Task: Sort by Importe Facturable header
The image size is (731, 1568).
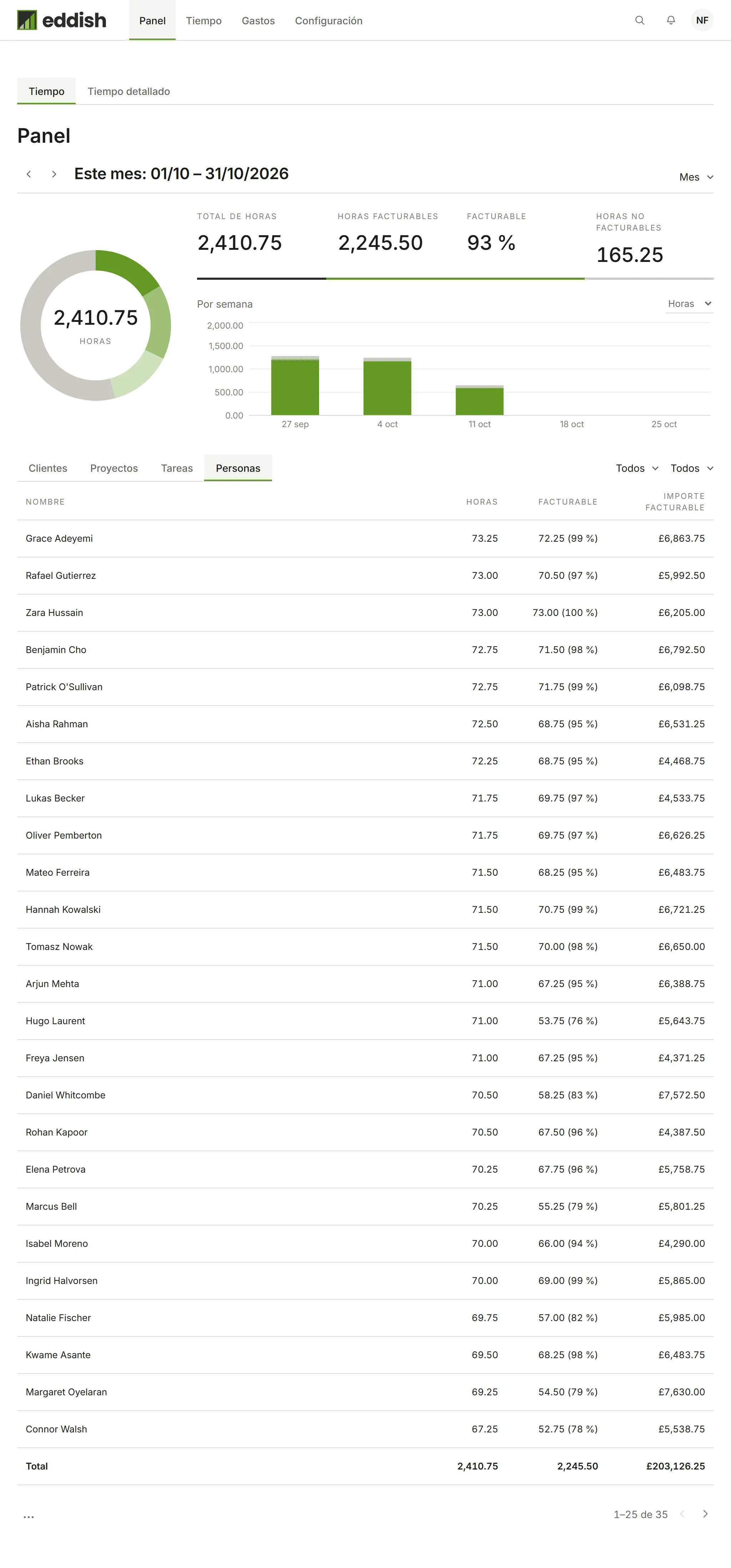Action: 675,502
